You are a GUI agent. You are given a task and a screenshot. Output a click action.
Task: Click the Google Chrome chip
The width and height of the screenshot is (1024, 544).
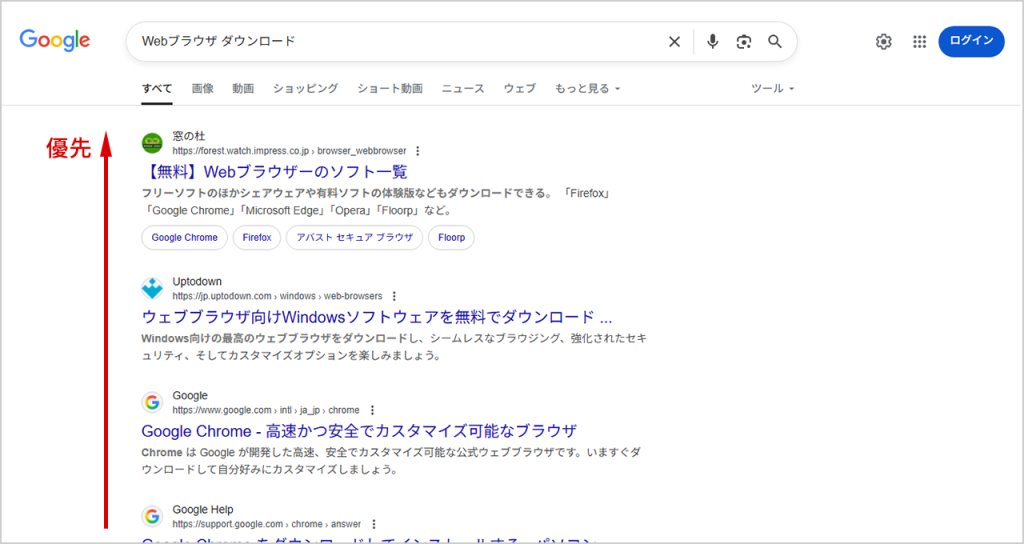[184, 238]
